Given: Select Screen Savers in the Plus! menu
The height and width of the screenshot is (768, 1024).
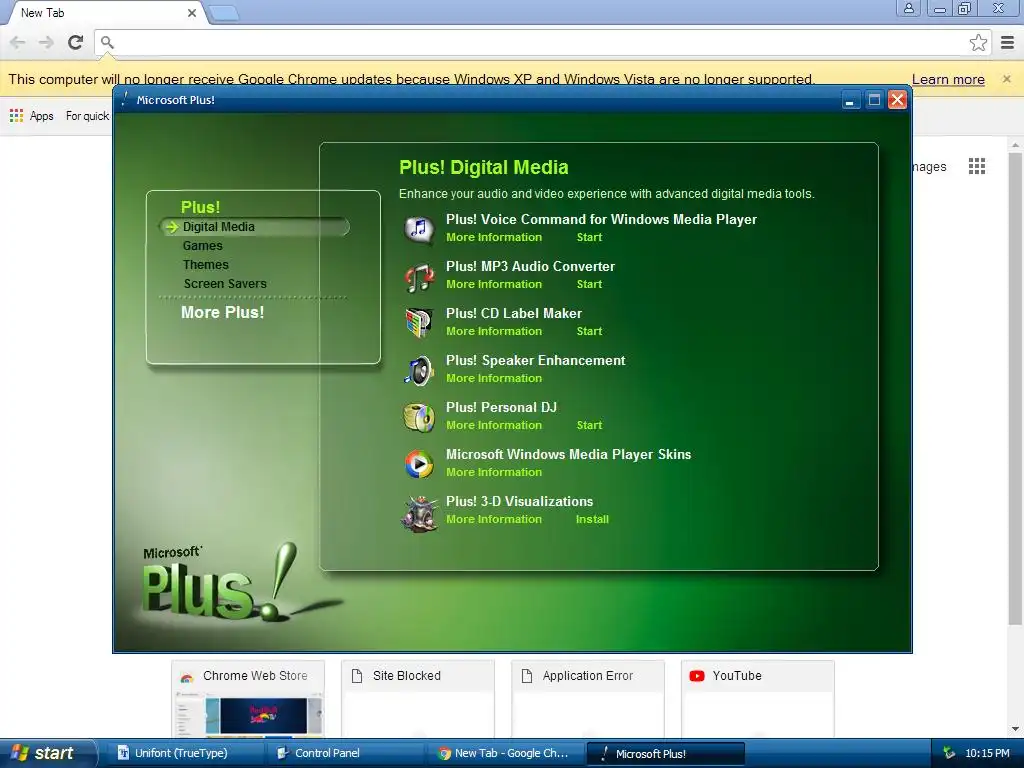Looking at the screenshot, I should [x=225, y=283].
